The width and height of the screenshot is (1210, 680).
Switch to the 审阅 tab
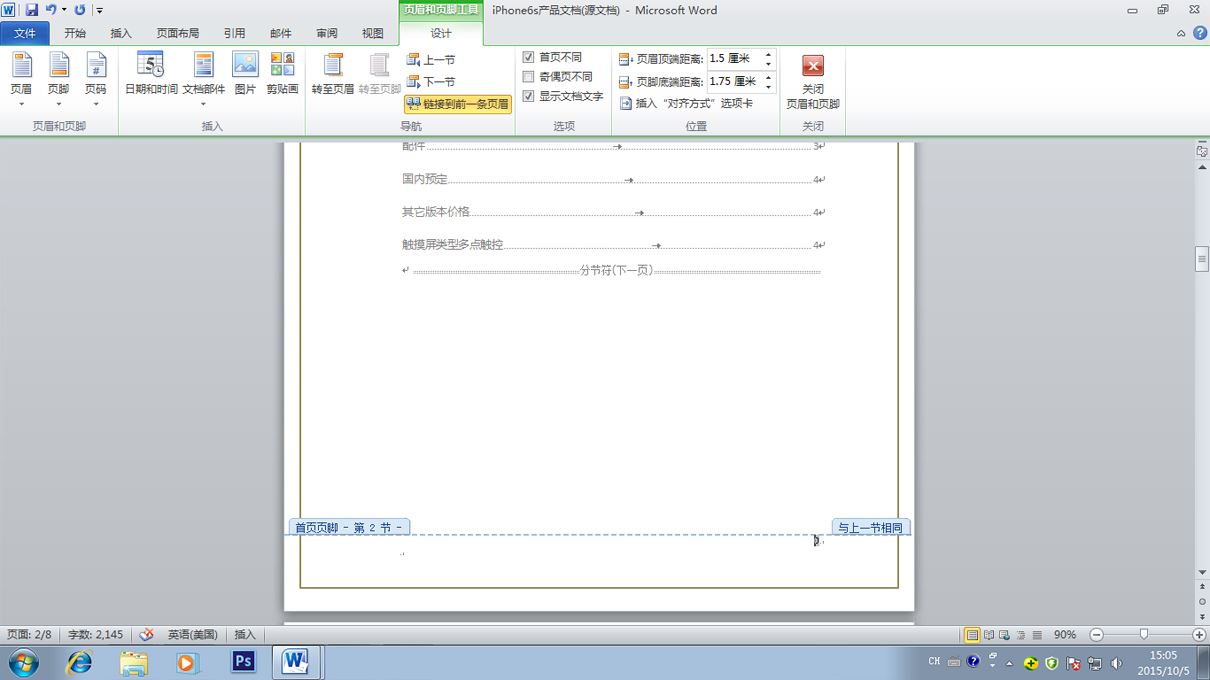pyautogui.click(x=327, y=33)
